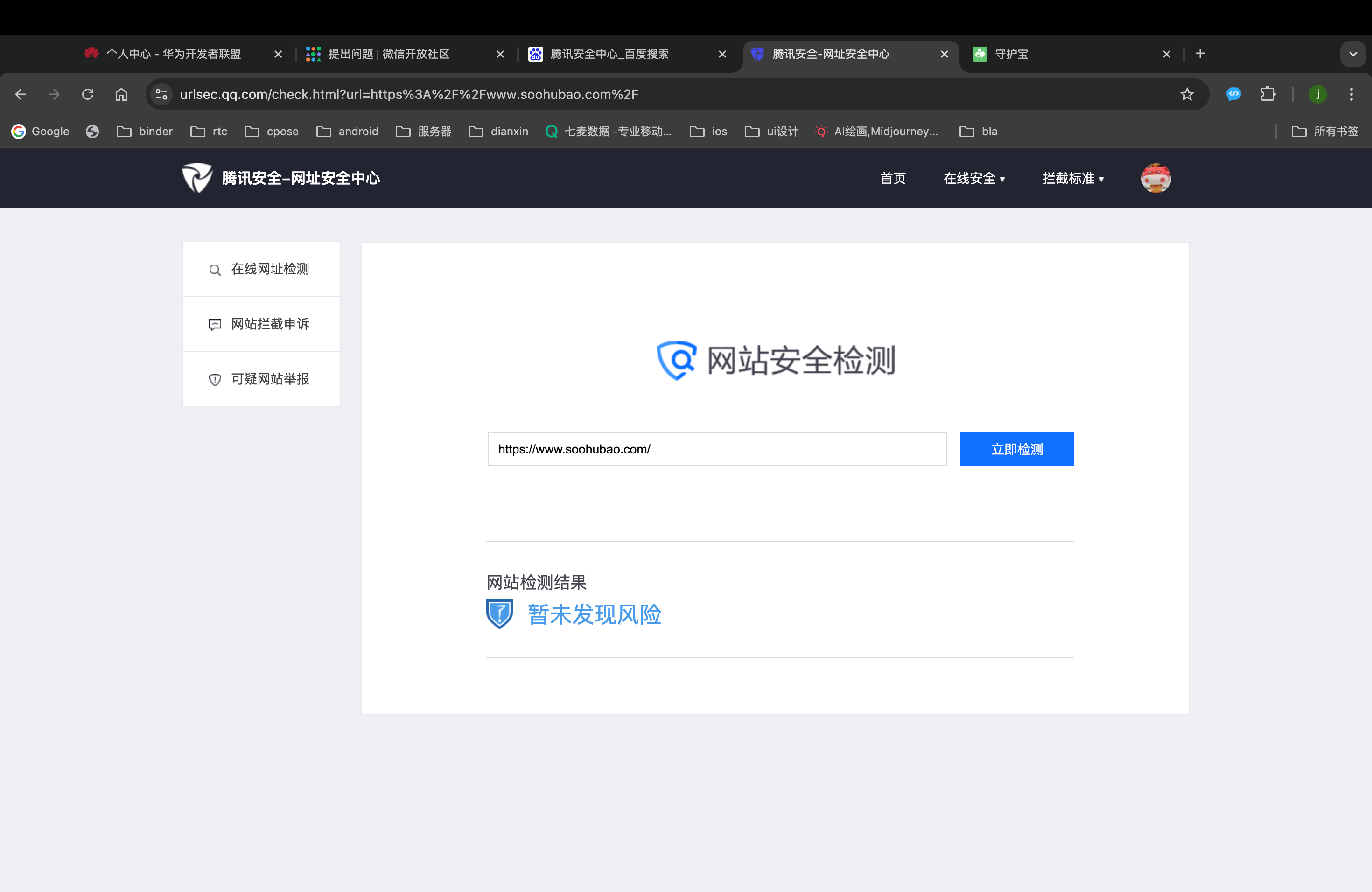This screenshot has width=1372, height=892.
Task: Reload the page with refresh icon
Action: coord(88,94)
